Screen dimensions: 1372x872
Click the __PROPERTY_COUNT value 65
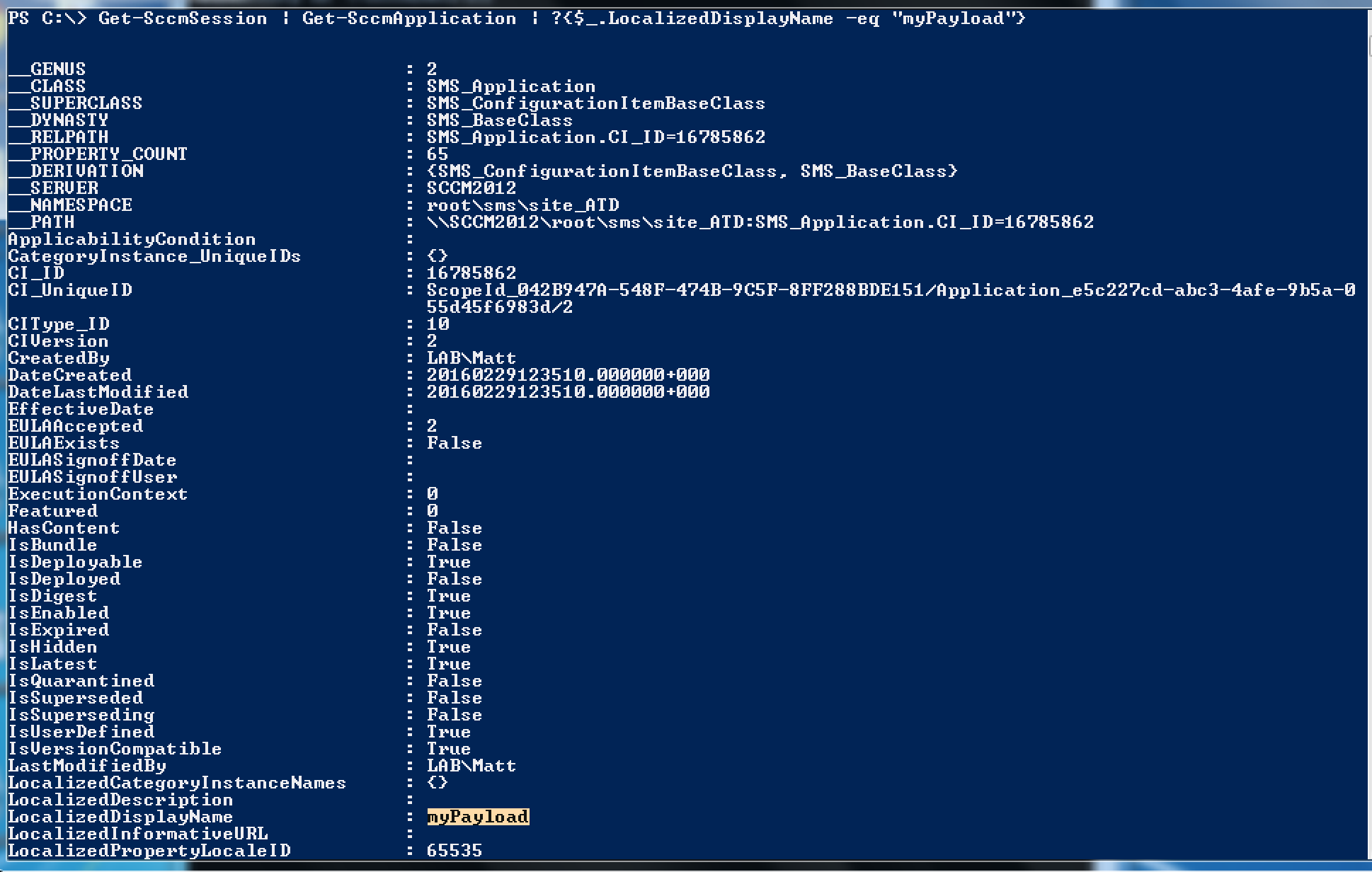pyautogui.click(x=437, y=154)
